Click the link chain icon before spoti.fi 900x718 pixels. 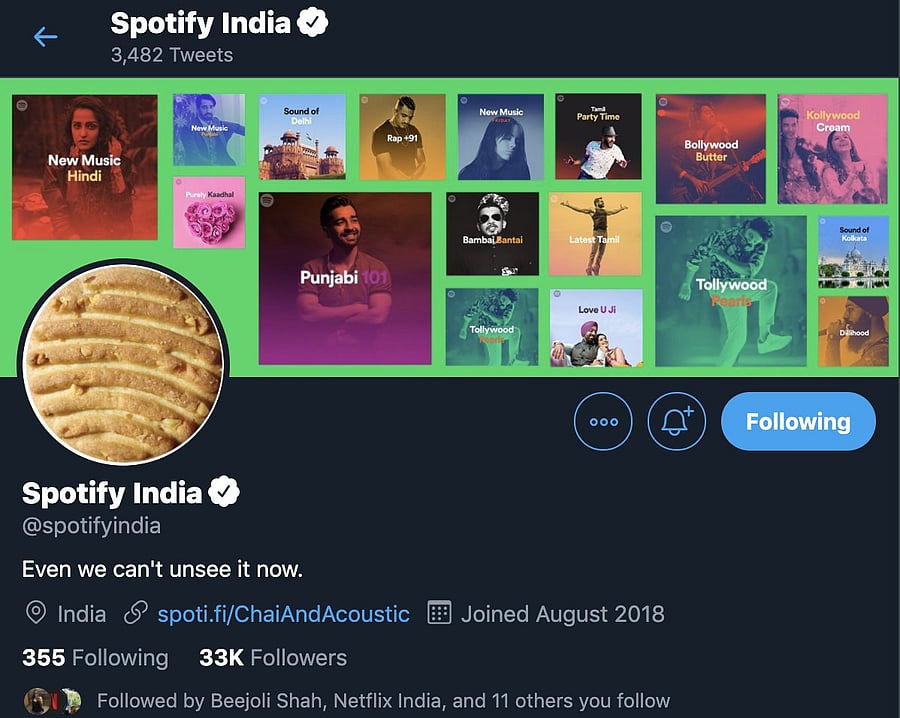pos(135,613)
